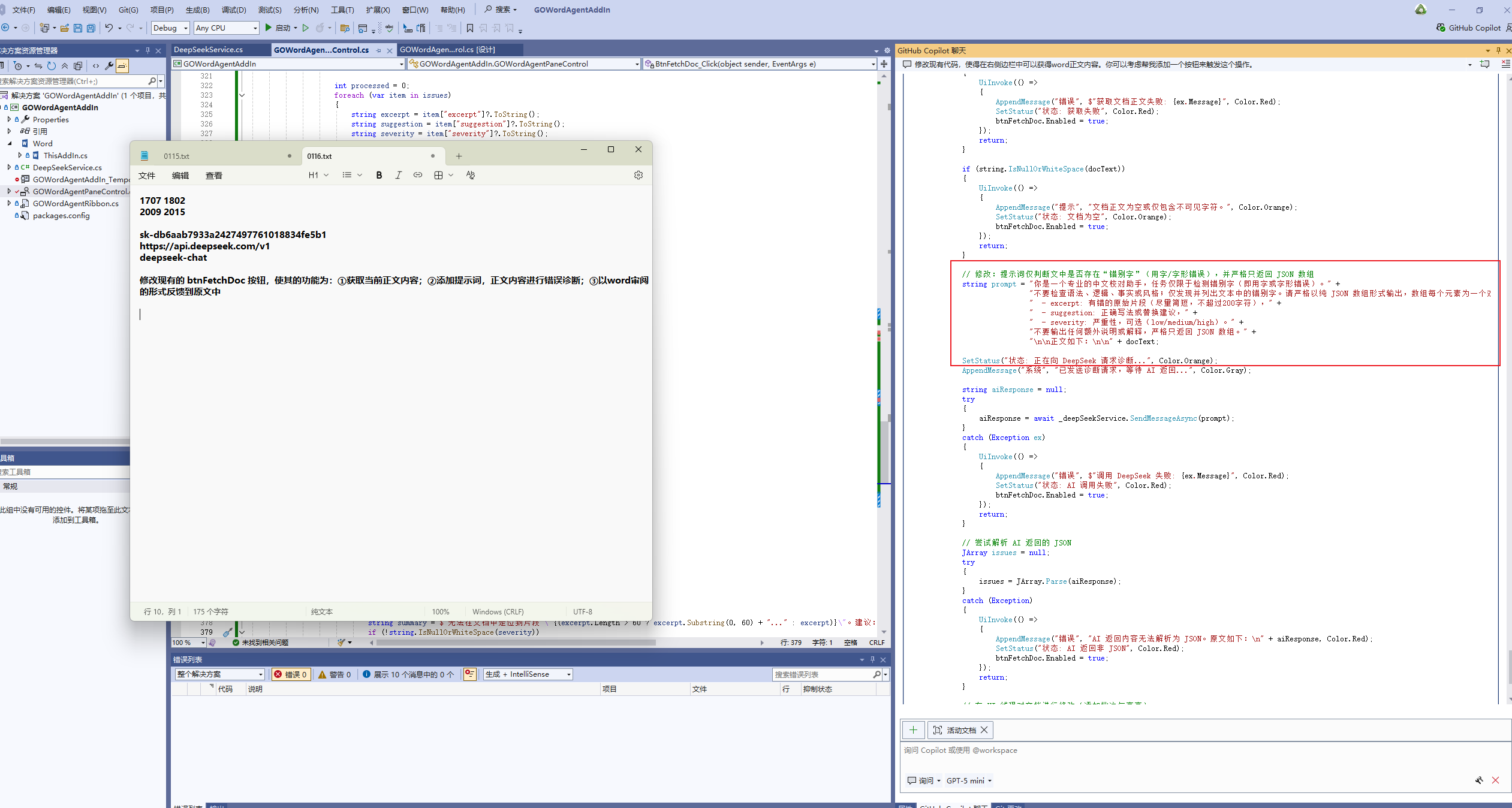1512x808 pixels.
Task: Click the green Start debugging play icon
Action: point(269,28)
